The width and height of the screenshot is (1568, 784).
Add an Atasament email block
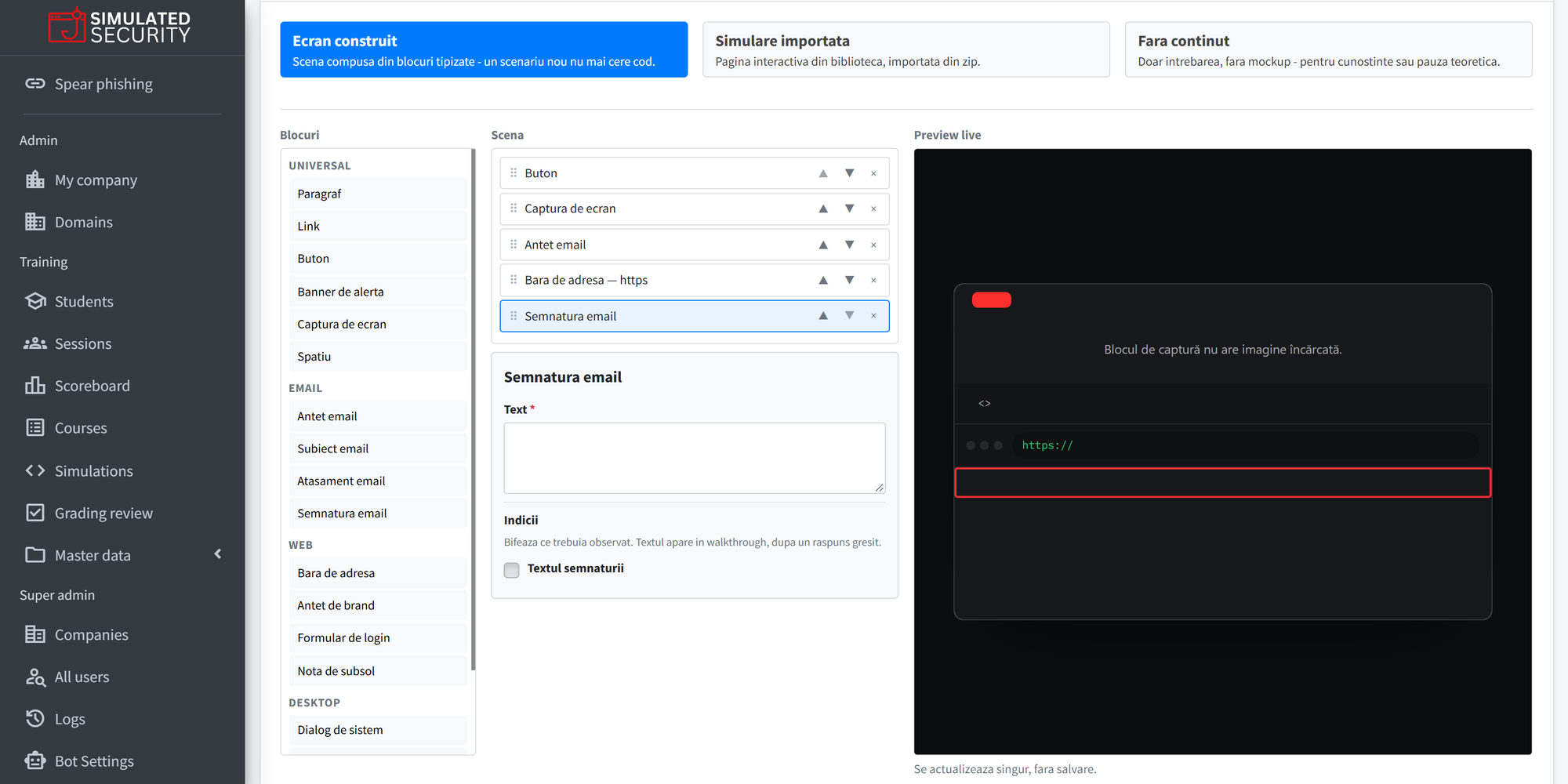tap(378, 481)
